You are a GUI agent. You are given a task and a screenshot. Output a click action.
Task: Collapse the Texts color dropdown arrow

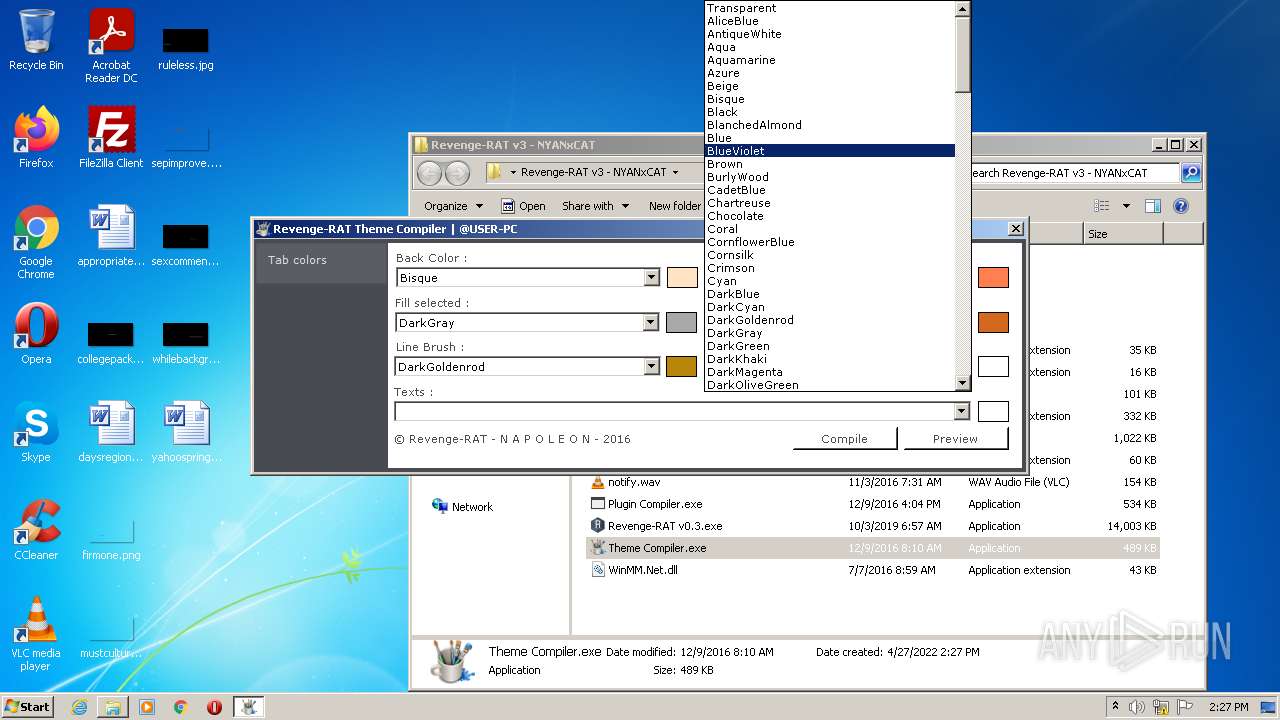point(961,411)
